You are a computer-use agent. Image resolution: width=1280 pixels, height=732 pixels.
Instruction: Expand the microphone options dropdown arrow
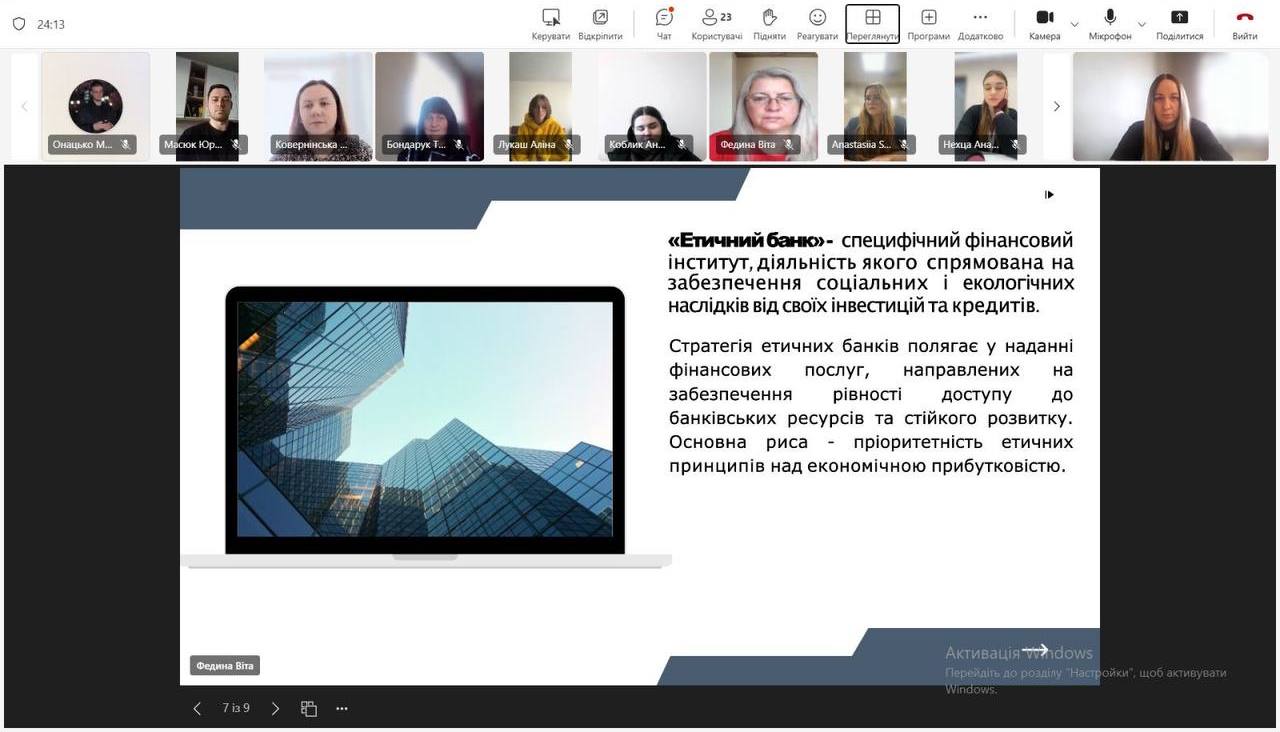click(x=1142, y=24)
